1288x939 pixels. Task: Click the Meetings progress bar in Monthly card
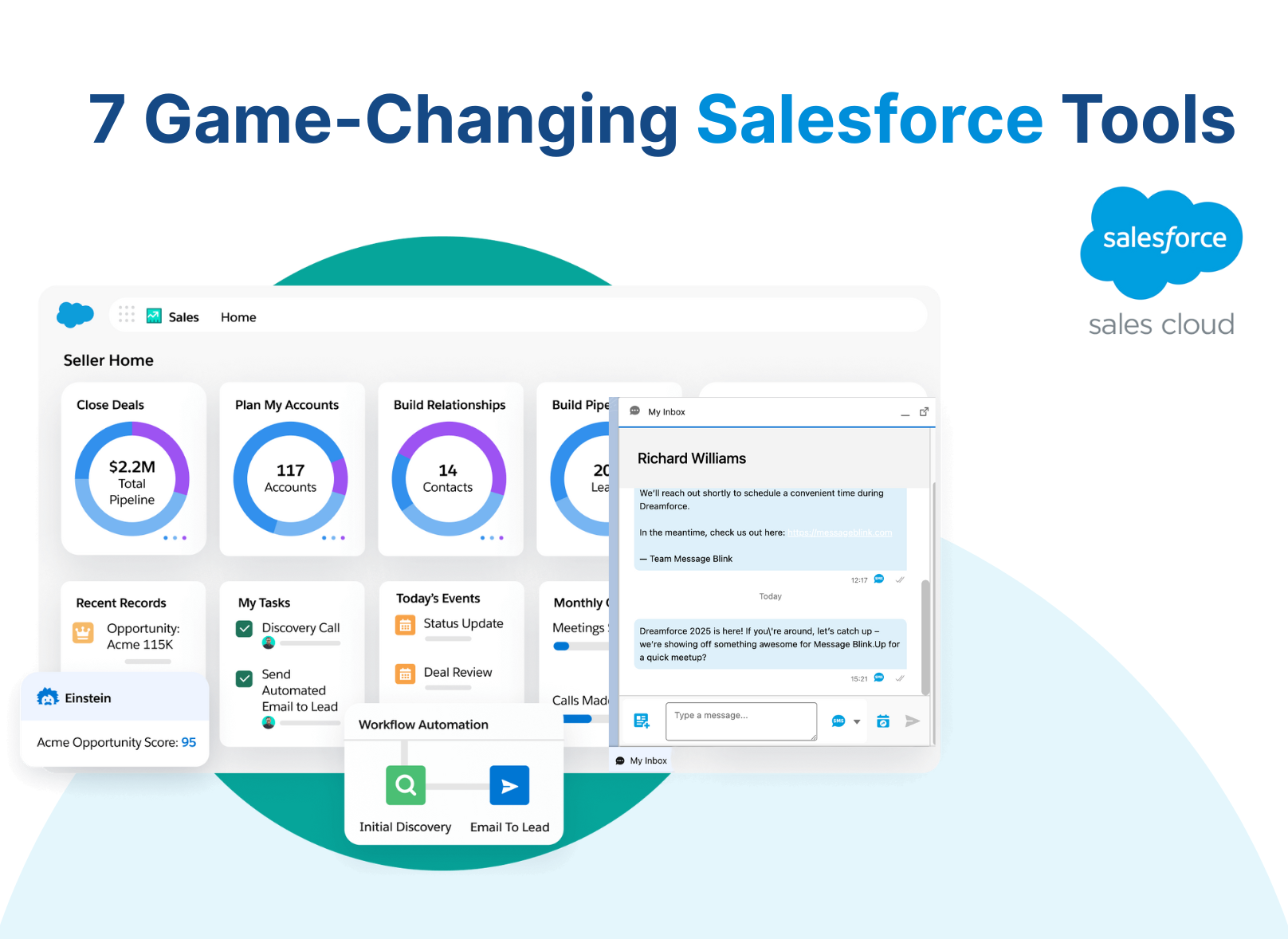click(x=581, y=646)
